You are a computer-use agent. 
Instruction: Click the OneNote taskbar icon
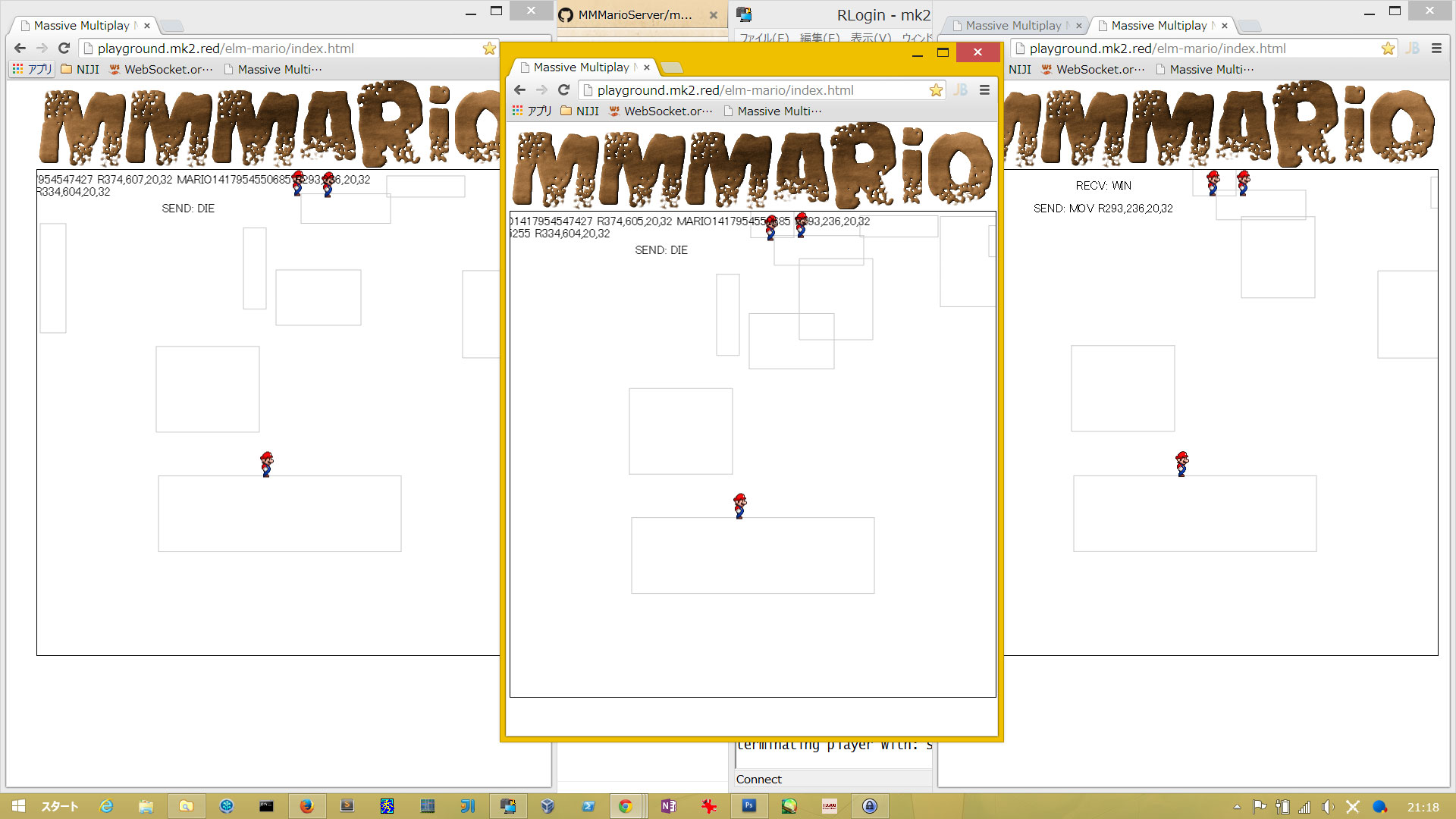(668, 806)
